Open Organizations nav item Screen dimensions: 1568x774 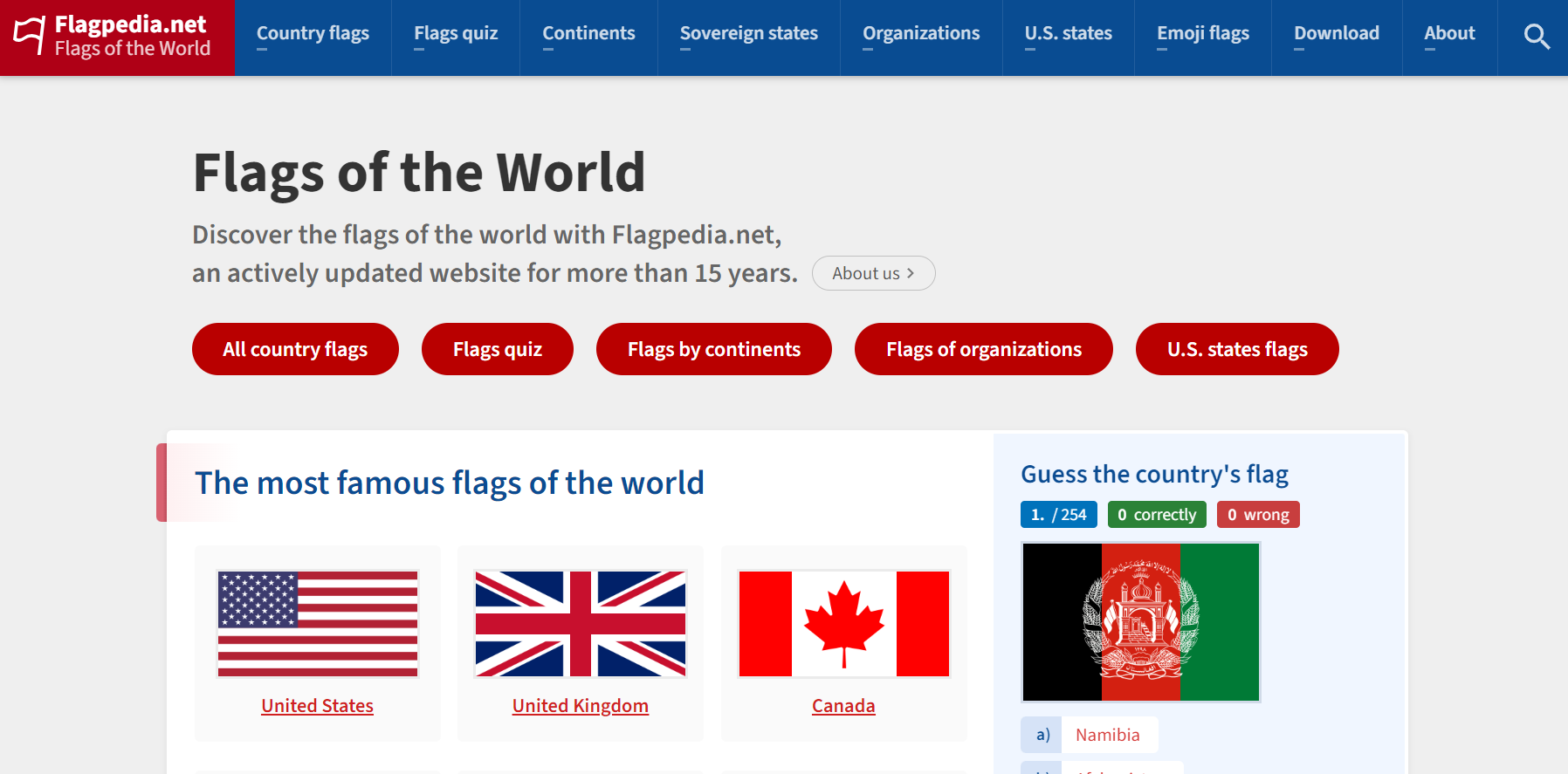click(921, 33)
